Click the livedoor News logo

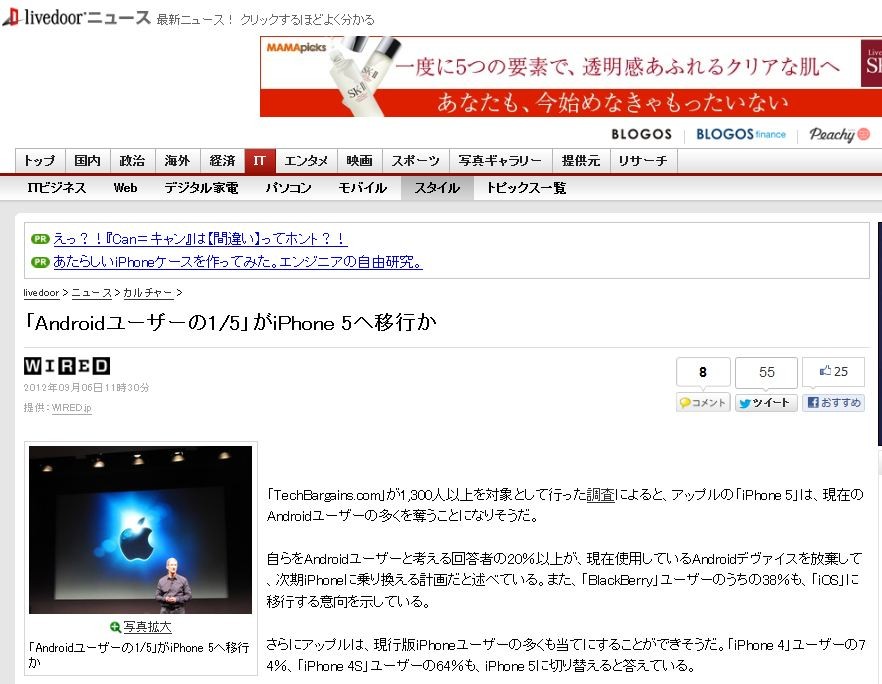[x=76, y=17]
